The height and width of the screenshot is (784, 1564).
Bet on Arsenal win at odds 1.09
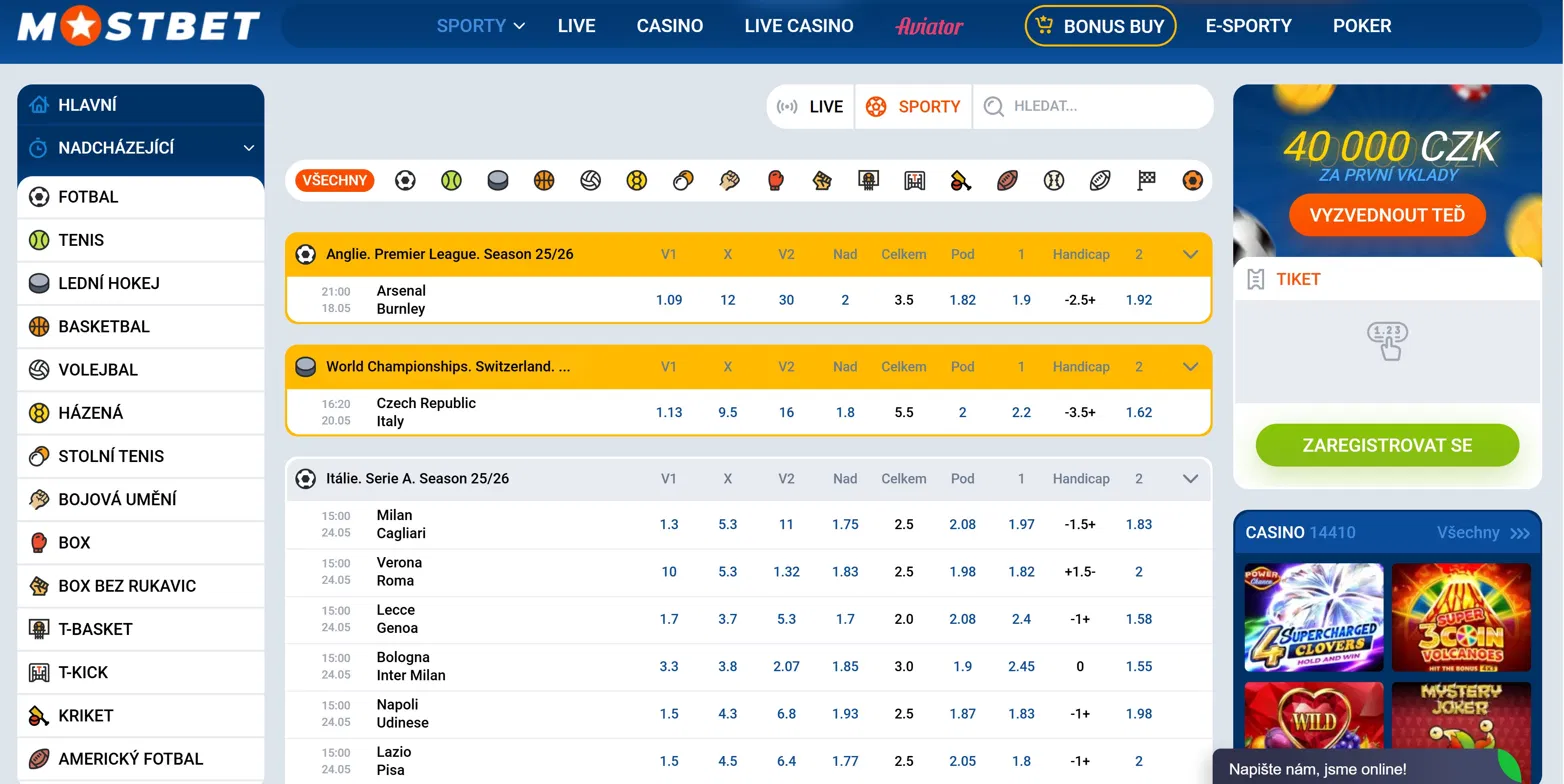(669, 300)
